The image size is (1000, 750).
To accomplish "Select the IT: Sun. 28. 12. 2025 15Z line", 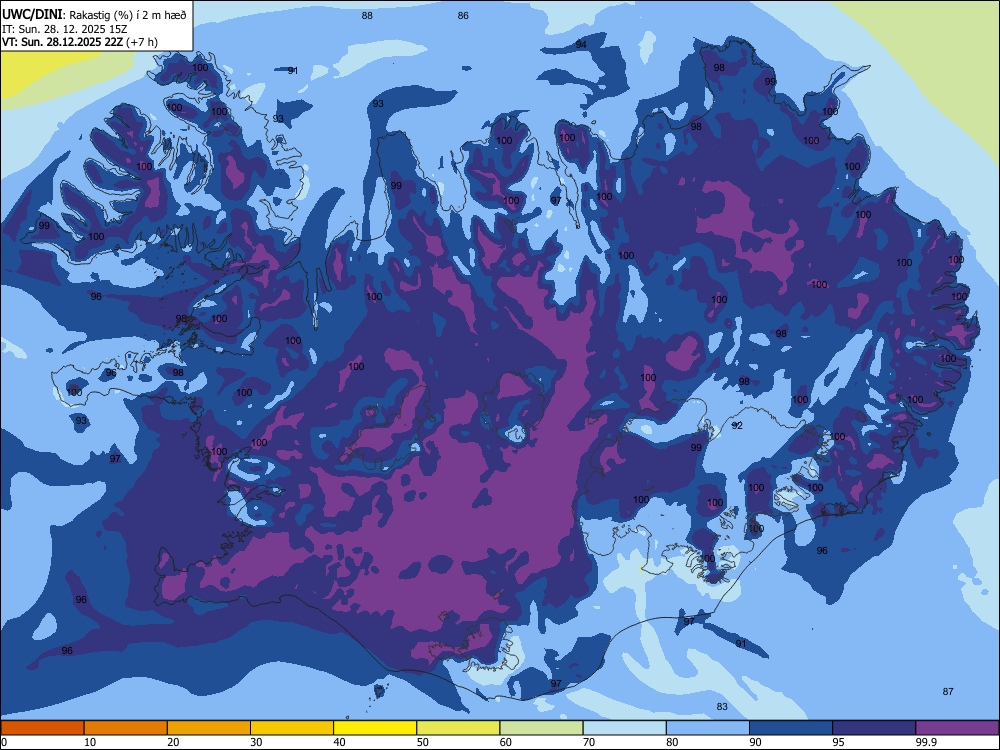I will point(66,29).
